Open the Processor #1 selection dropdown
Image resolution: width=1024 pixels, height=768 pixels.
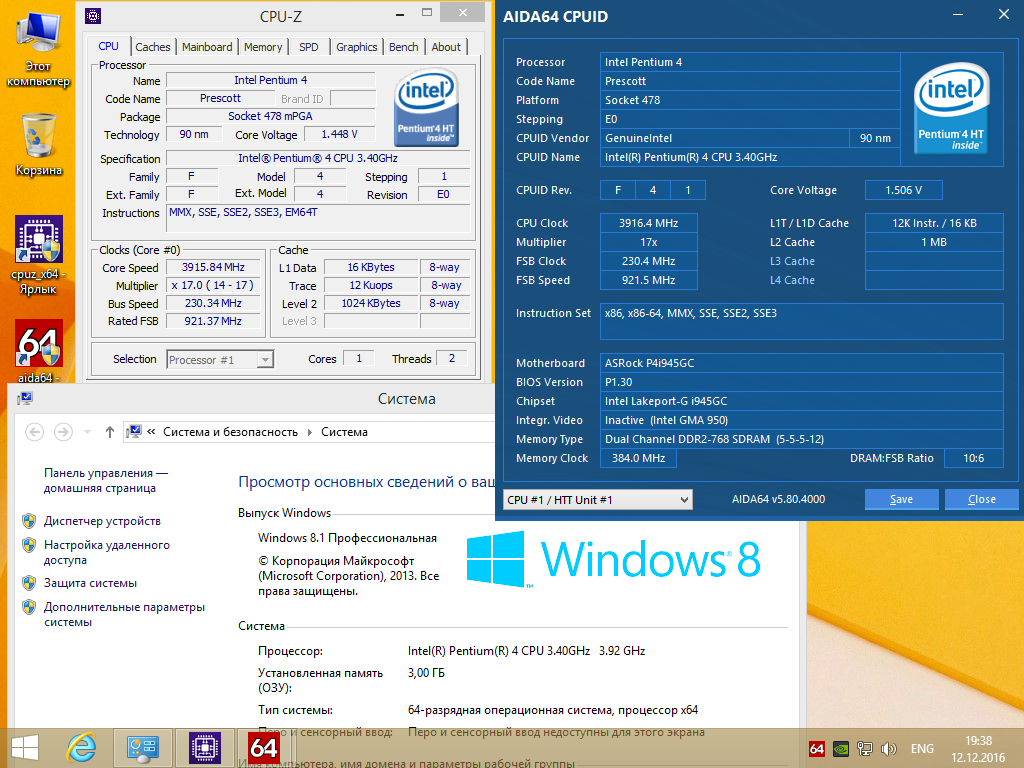point(220,359)
